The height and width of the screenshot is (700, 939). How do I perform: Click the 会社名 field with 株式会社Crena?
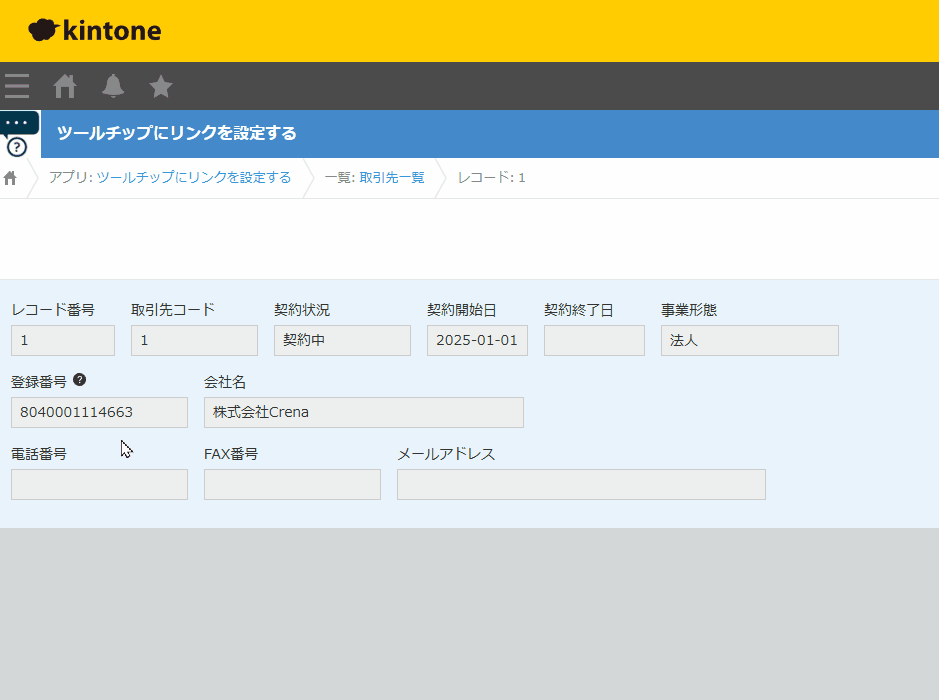pyautogui.click(x=363, y=412)
